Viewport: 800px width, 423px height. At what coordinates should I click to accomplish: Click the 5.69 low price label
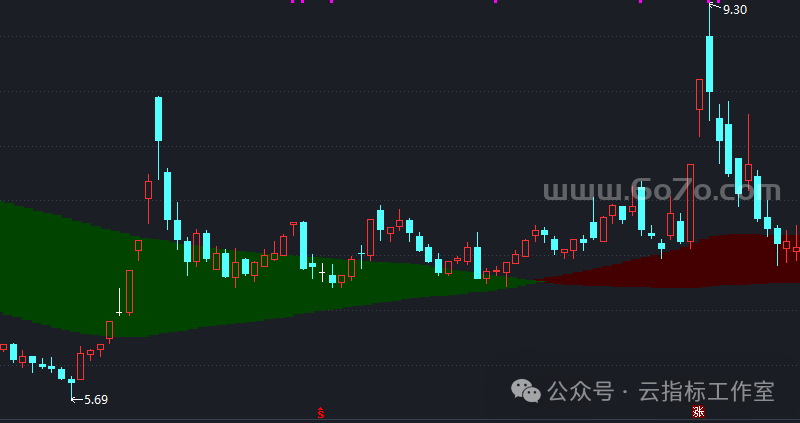point(96,399)
